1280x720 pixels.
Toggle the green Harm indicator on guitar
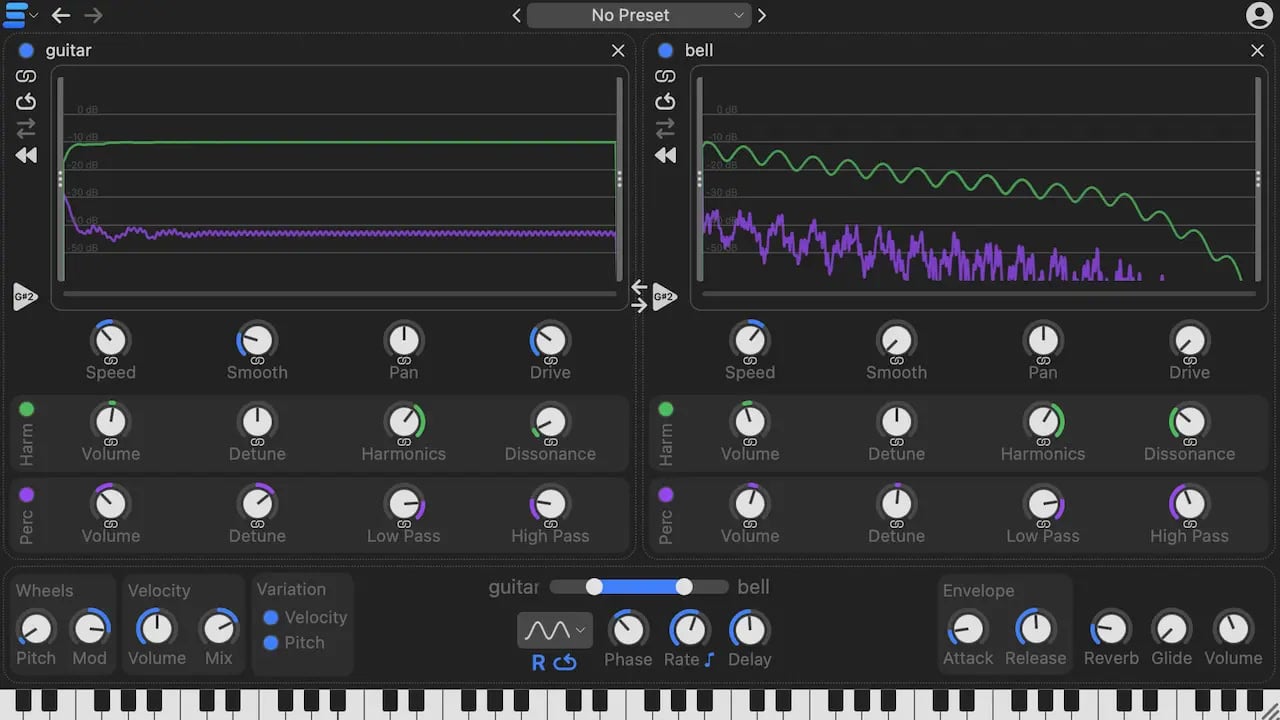coord(26,409)
